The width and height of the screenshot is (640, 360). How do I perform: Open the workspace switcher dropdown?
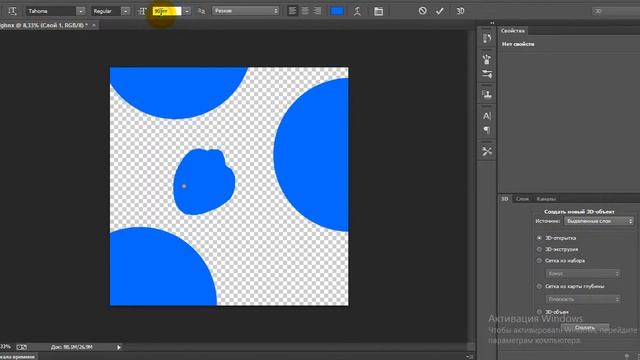tap(616, 11)
